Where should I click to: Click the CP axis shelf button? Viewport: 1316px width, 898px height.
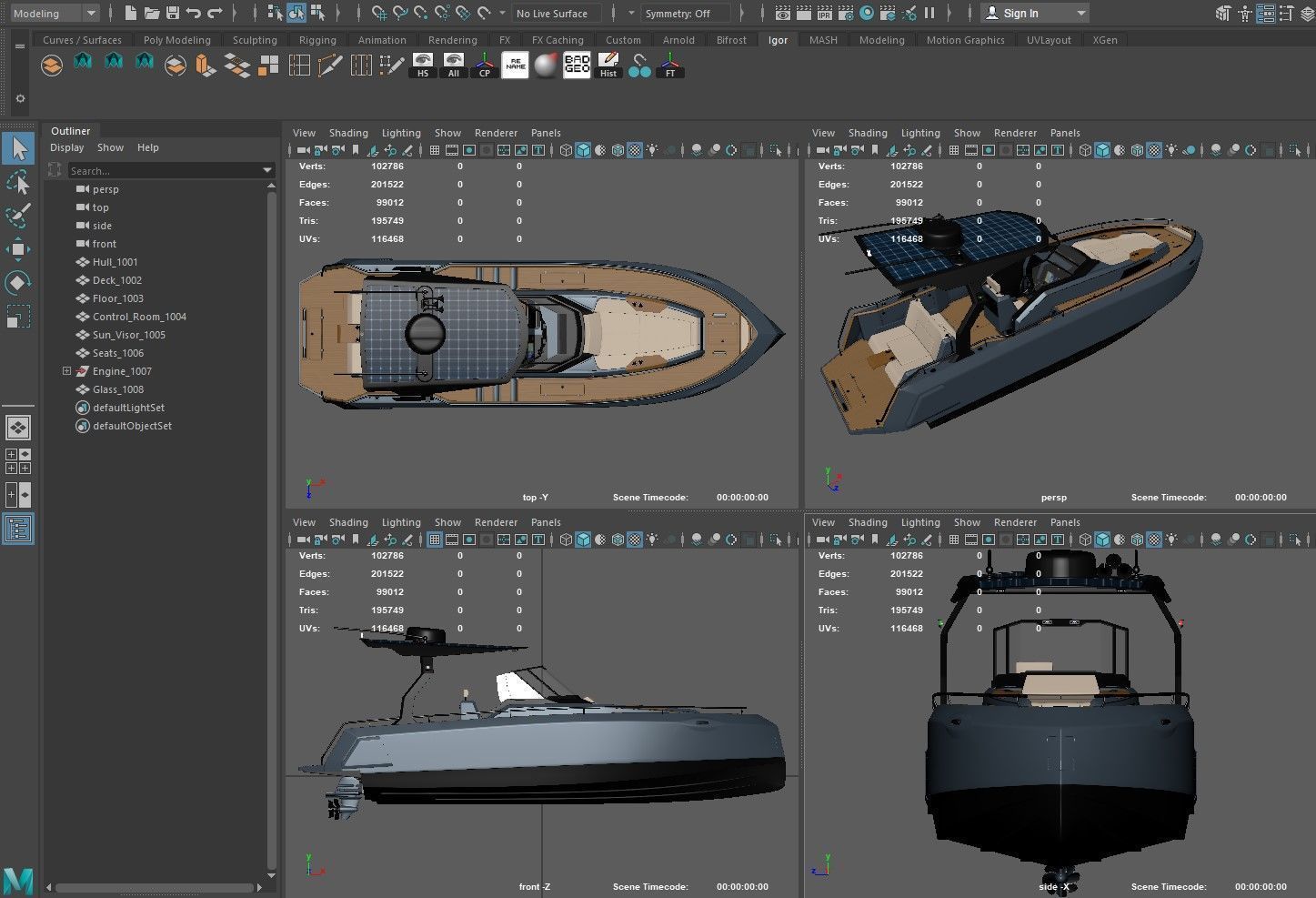pyautogui.click(x=485, y=66)
